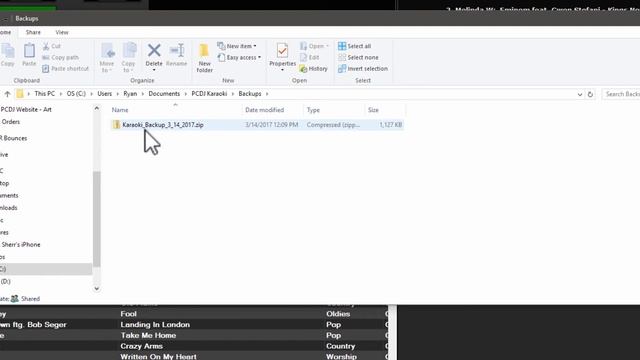Click the Copy to icon
The width and height of the screenshot is (640, 360).
pyautogui.click(x=129, y=51)
